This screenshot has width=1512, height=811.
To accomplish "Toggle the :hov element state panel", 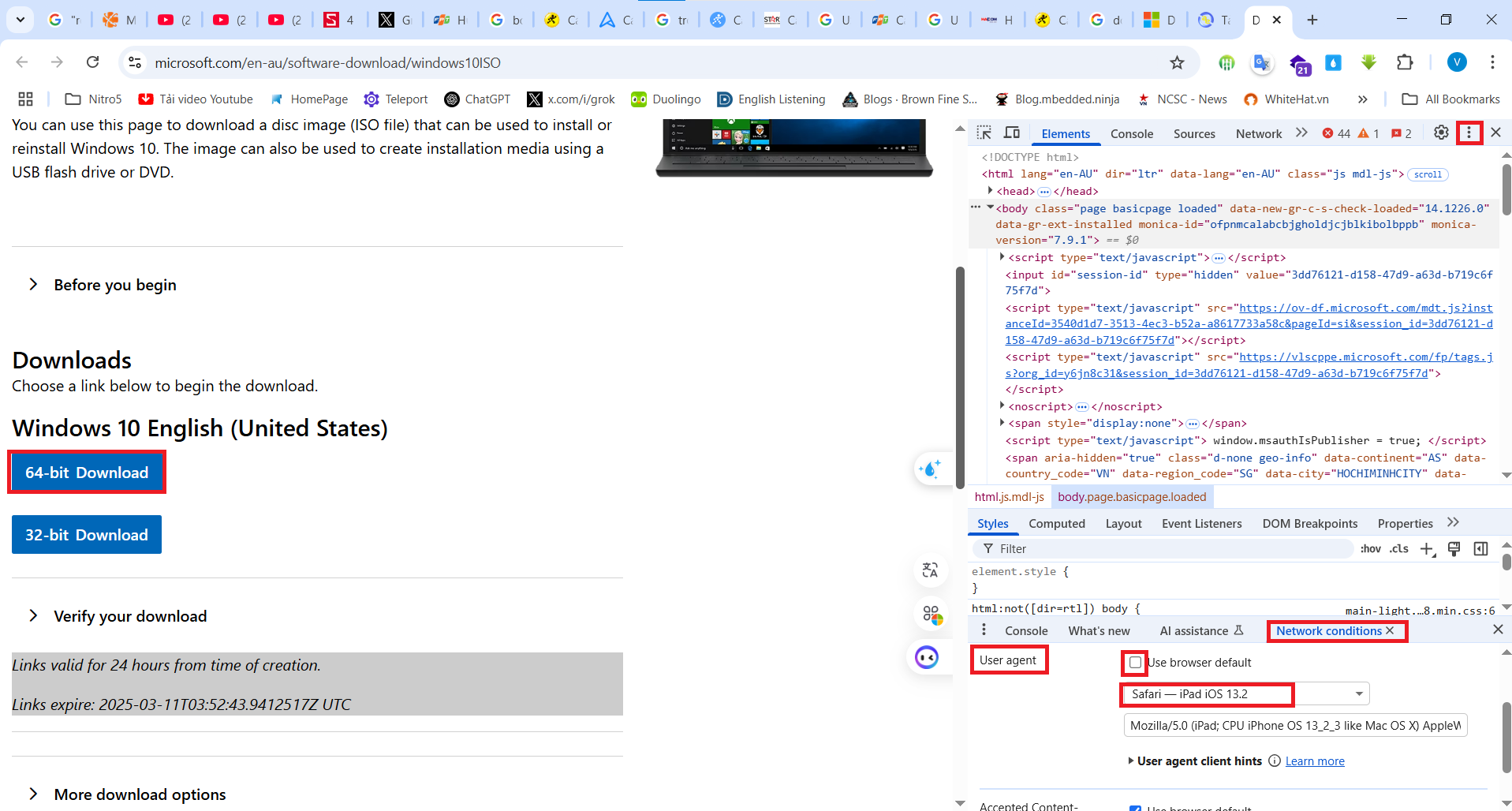I will (1370, 548).
